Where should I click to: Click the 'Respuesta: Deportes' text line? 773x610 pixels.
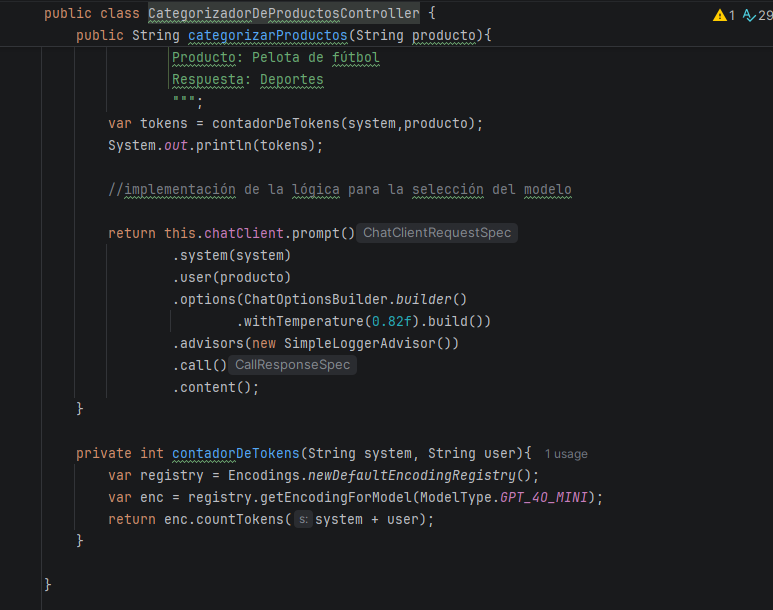point(247,79)
